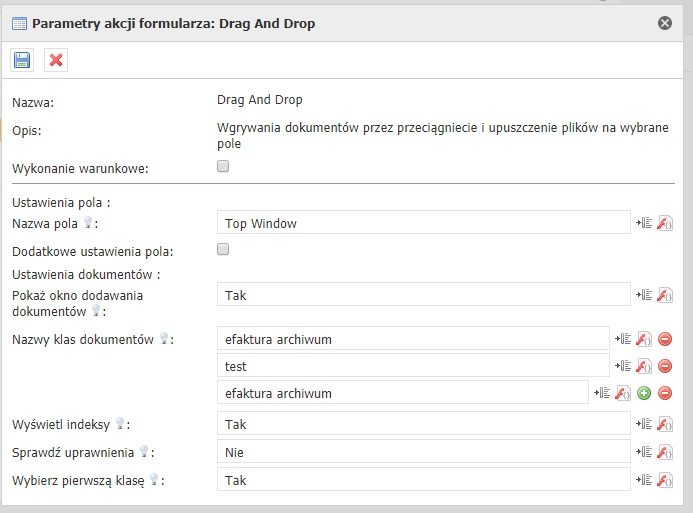Click the 'Top Window' field name input

(423, 223)
